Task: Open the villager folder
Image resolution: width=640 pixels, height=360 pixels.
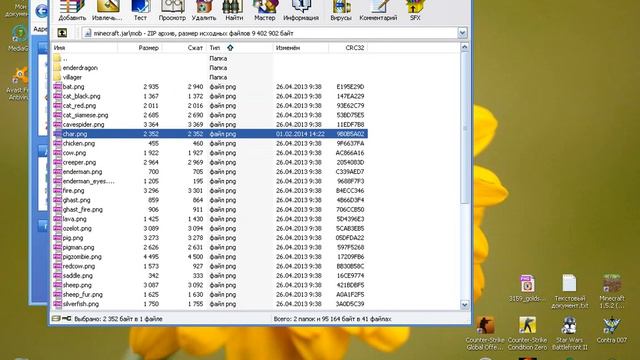Action: point(210,77)
